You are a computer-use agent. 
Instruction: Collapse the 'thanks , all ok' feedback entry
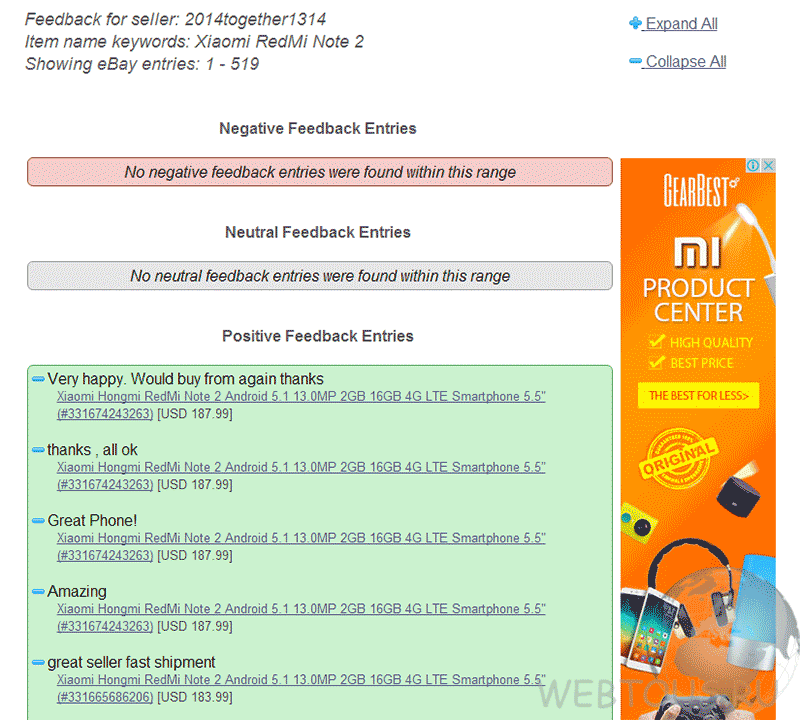tap(38, 450)
